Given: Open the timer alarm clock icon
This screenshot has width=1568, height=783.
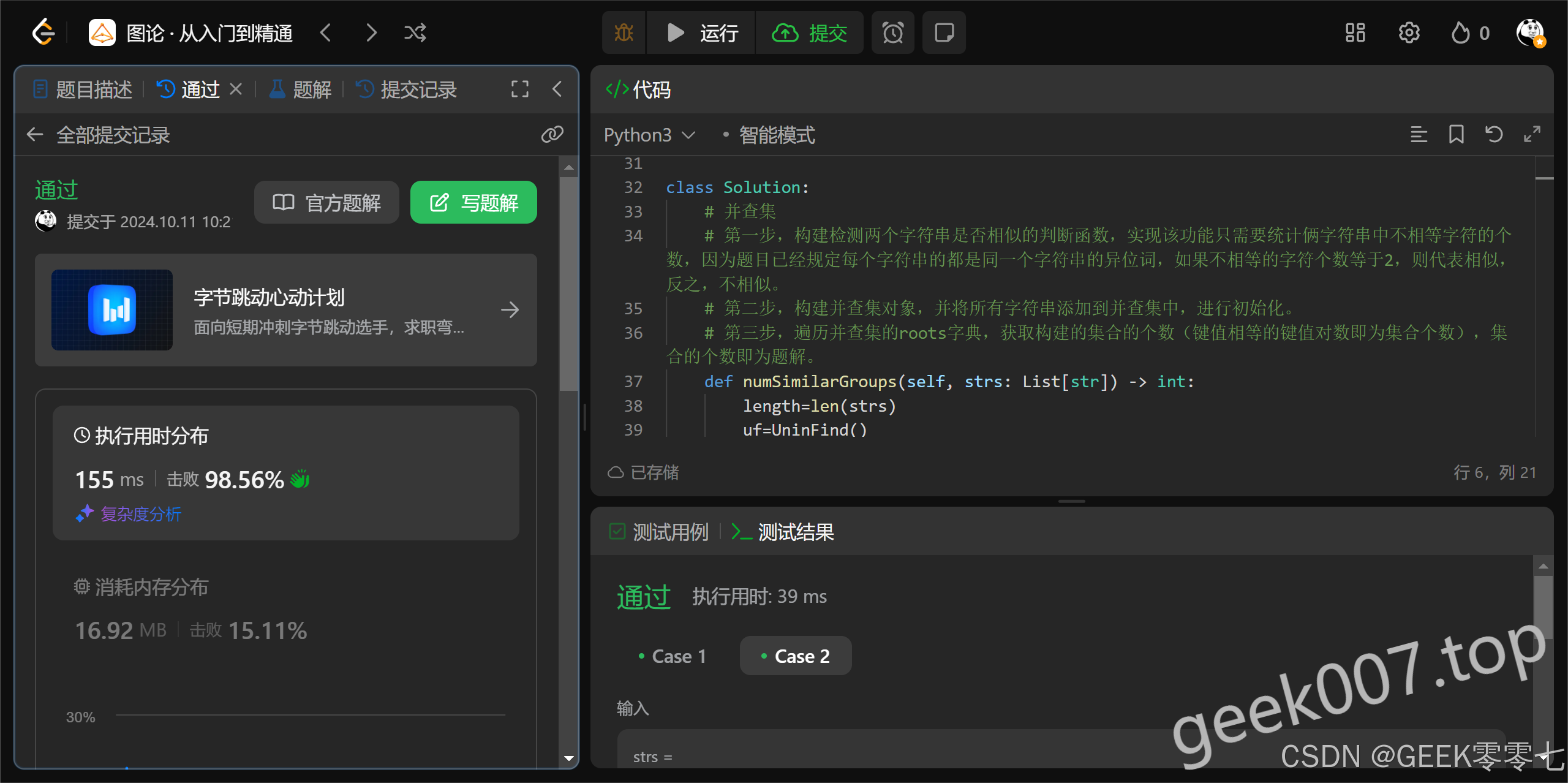Looking at the screenshot, I should click(x=892, y=32).
